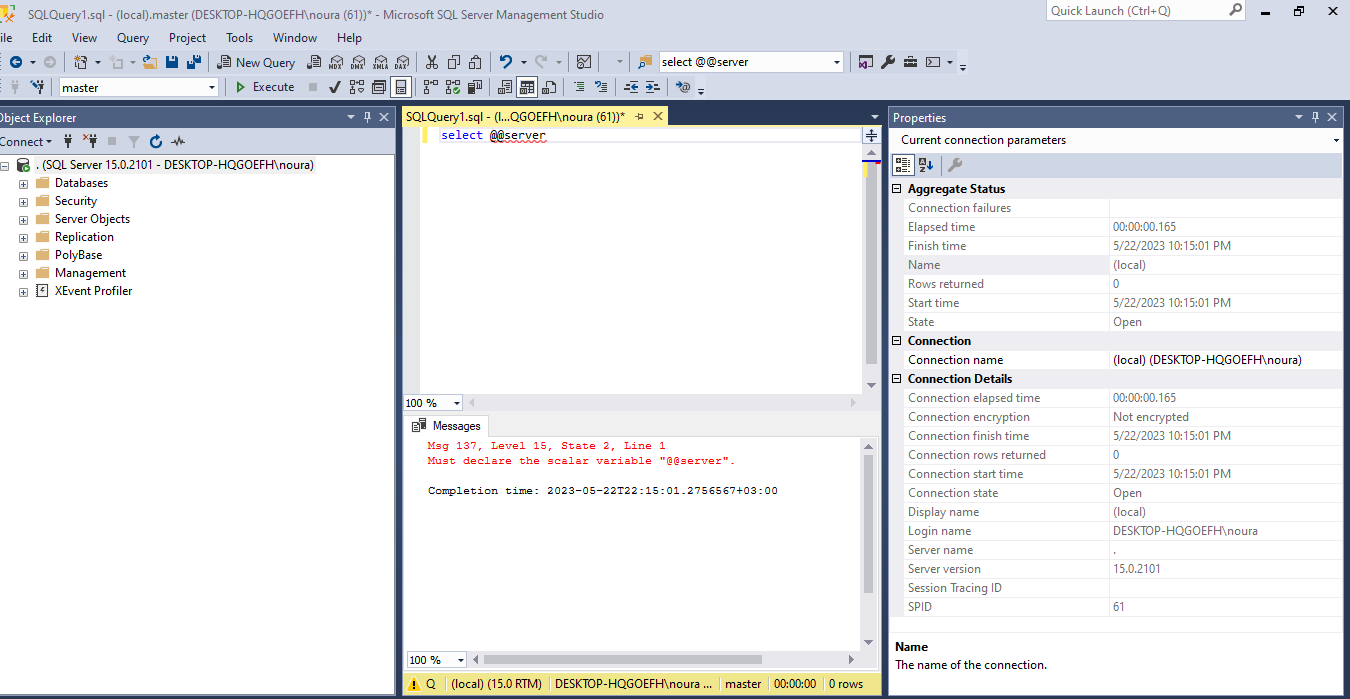The image size is (1350, 699).
Task: Open the DMX query icon
Action: tap(358, 62)
